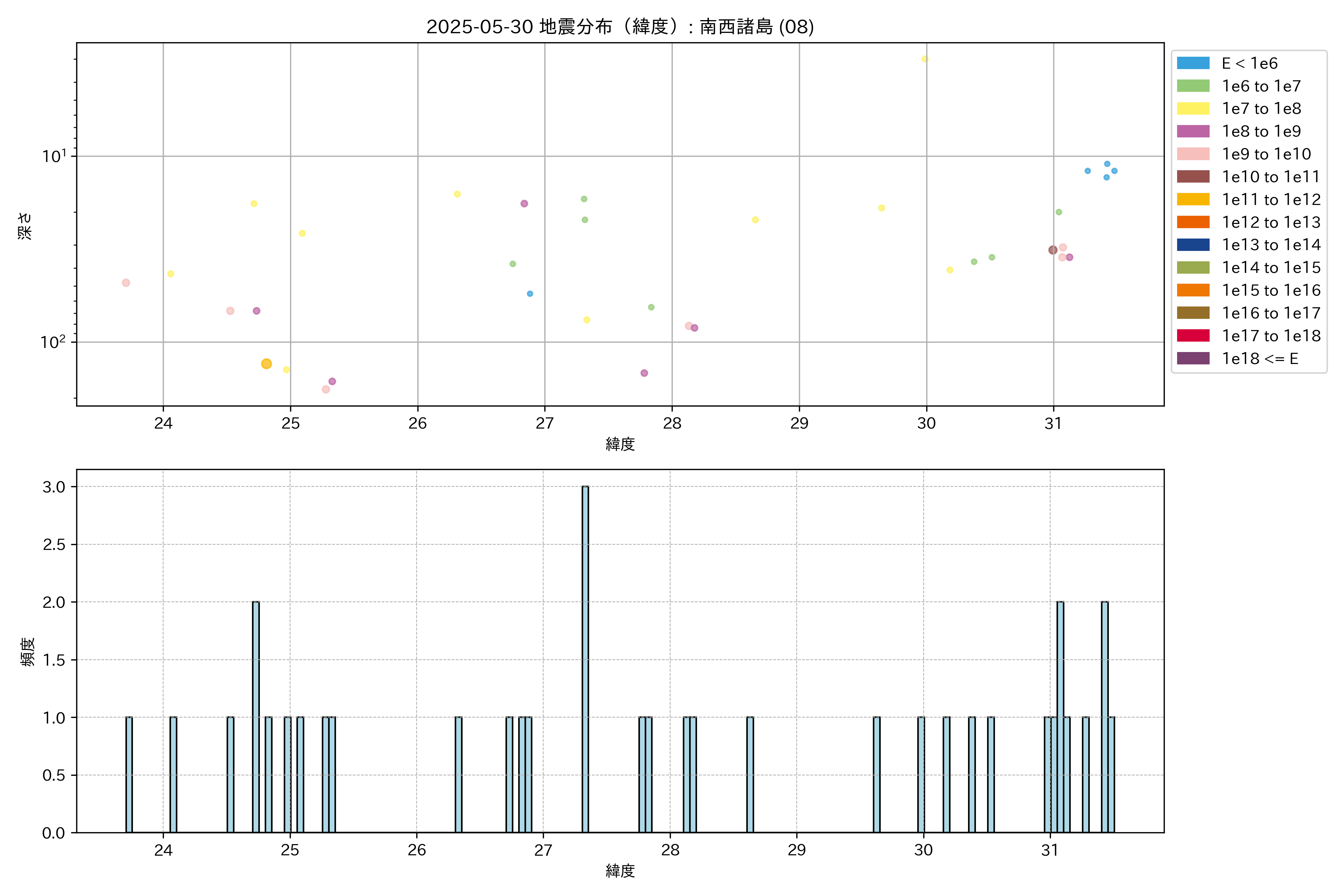Click the brown scatter point at latitude 31
The height and width of the screenshot is (896, 1344).
pyautogui.click(x=1052, y=250)
